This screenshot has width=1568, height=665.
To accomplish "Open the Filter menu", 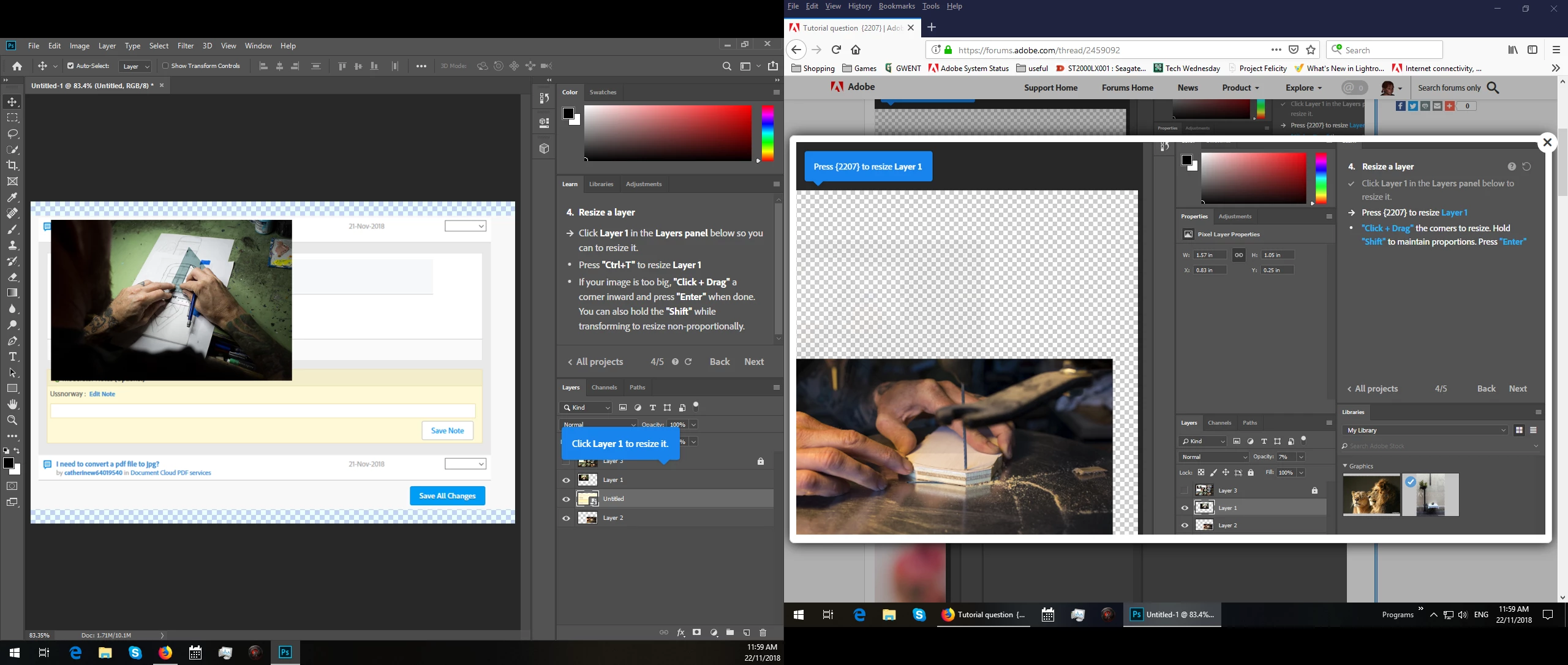I will point(185,46).
